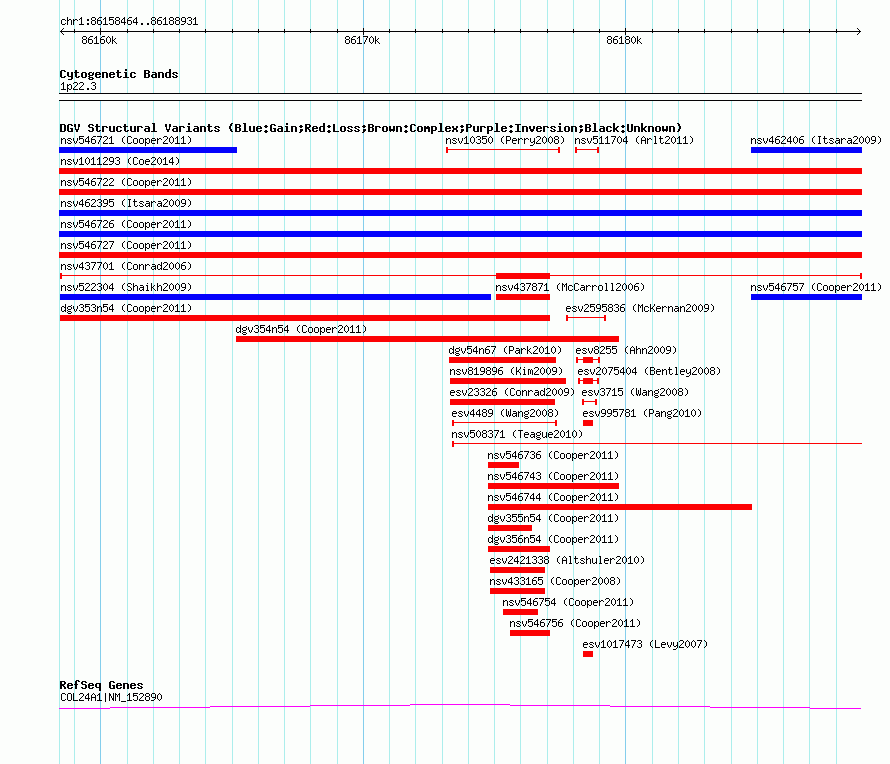Open nsv819896 (Kim2009) label
The image size is (890, 764).
click(506, 371)
